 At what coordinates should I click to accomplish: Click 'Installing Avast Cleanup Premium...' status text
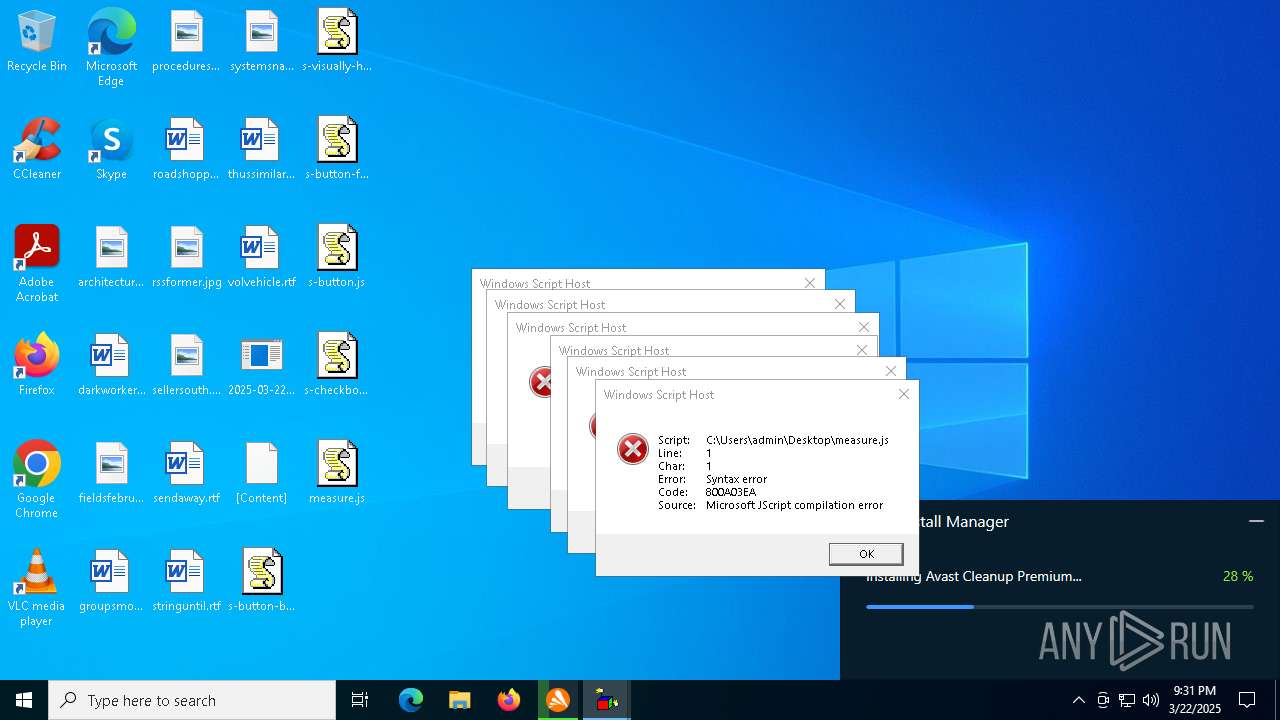tap(974, 576)
